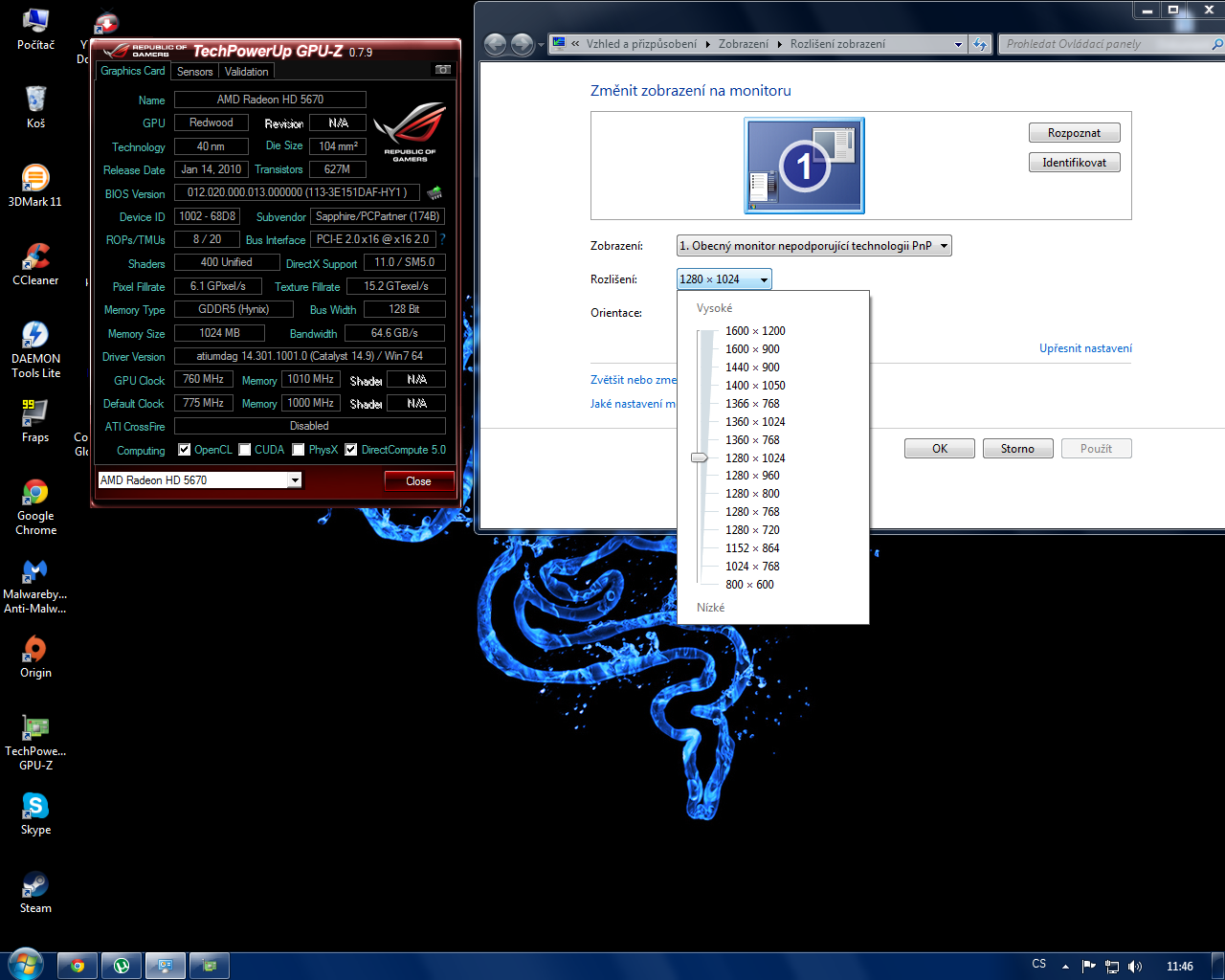Open the clock showing 11:46
Screen dimensions: 1225x980
1180,966
